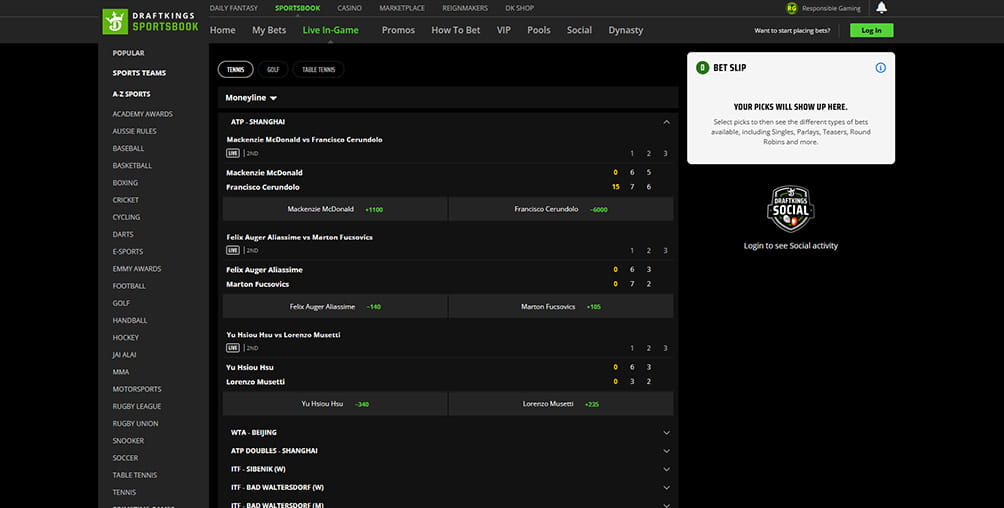Bet Yu Hsiou Hsu -340 moneyline
1004x508 pixels.
click(335, 404)
